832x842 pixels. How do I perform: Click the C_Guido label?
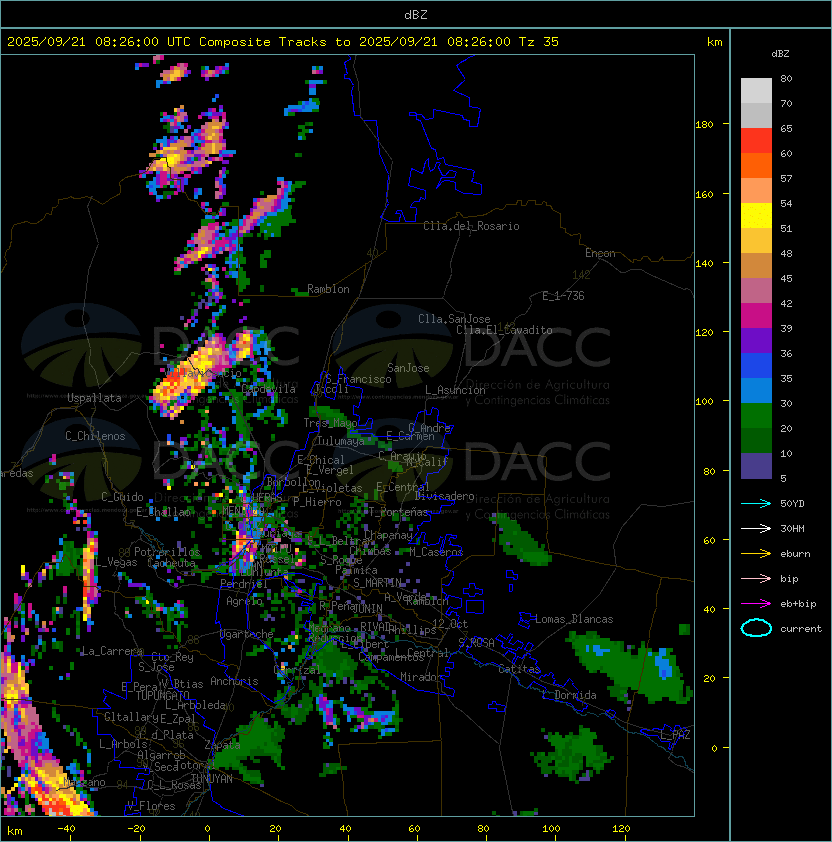[x=122, y=497]
